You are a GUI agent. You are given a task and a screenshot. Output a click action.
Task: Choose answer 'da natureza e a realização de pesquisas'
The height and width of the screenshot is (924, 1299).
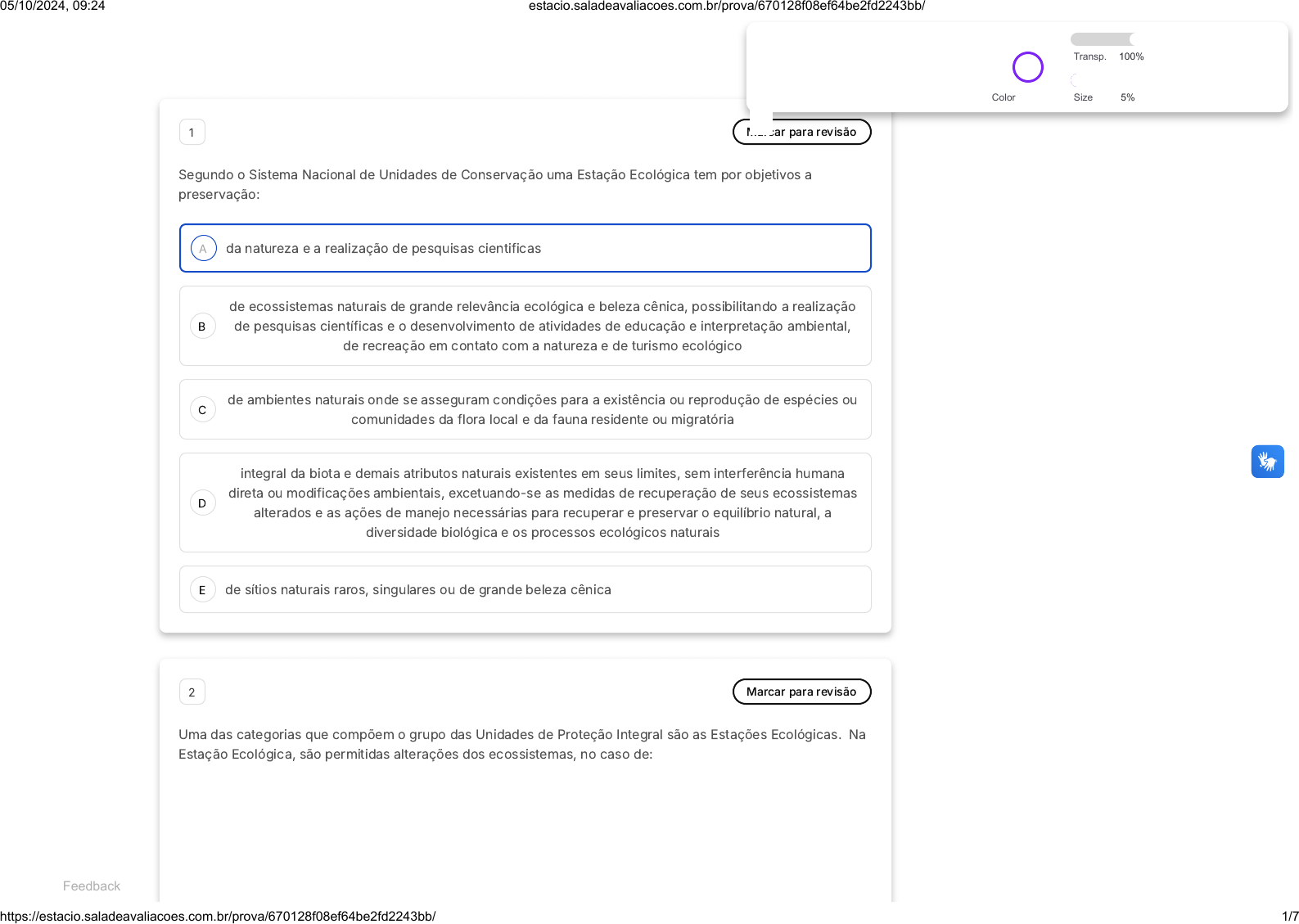383,249
